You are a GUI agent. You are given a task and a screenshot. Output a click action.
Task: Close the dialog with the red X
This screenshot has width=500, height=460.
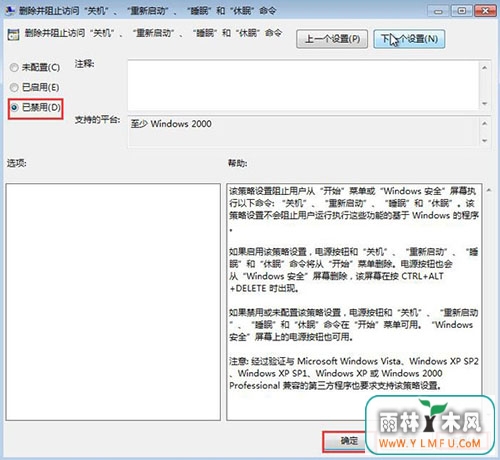pos(485,11)
